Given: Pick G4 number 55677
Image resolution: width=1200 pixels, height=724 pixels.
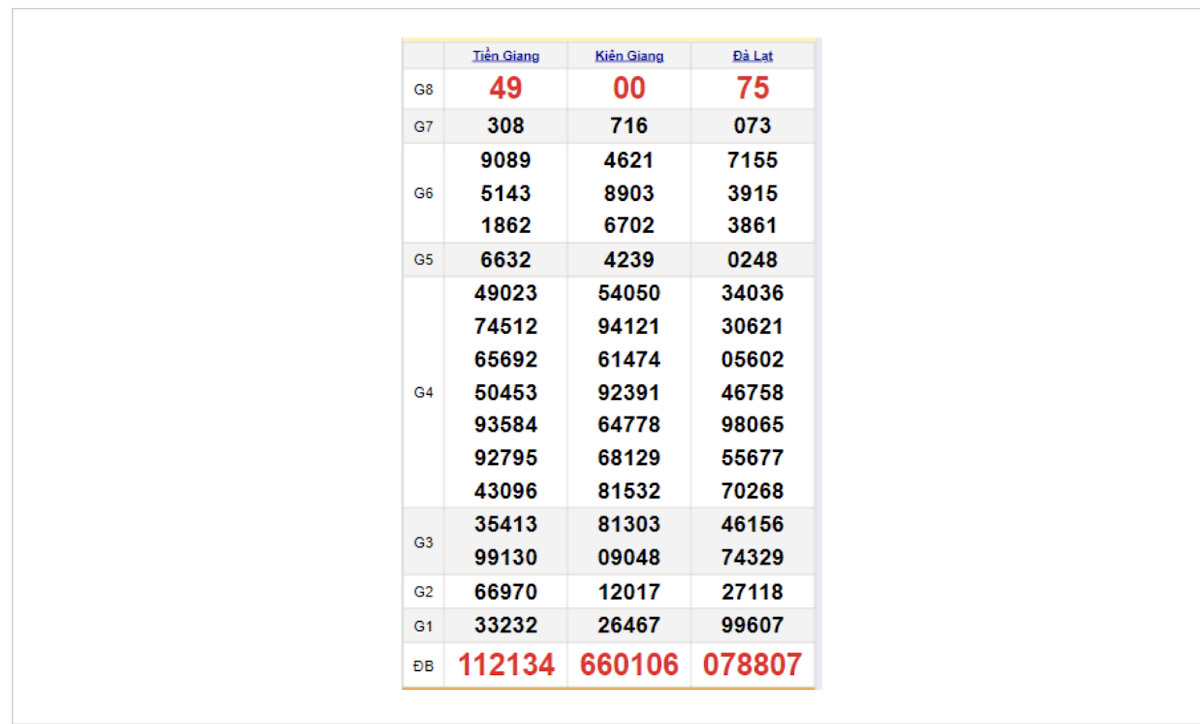Looking at the screenshot, I should pyautogui.click(x=752, y=457).
